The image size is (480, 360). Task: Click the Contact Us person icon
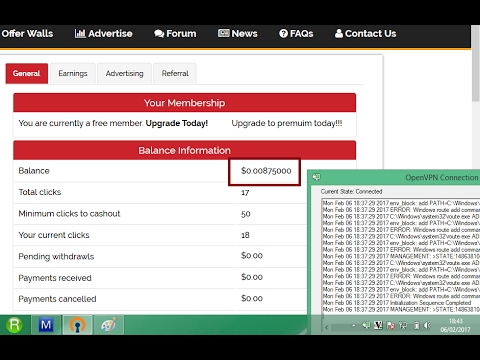pos(339,33)
